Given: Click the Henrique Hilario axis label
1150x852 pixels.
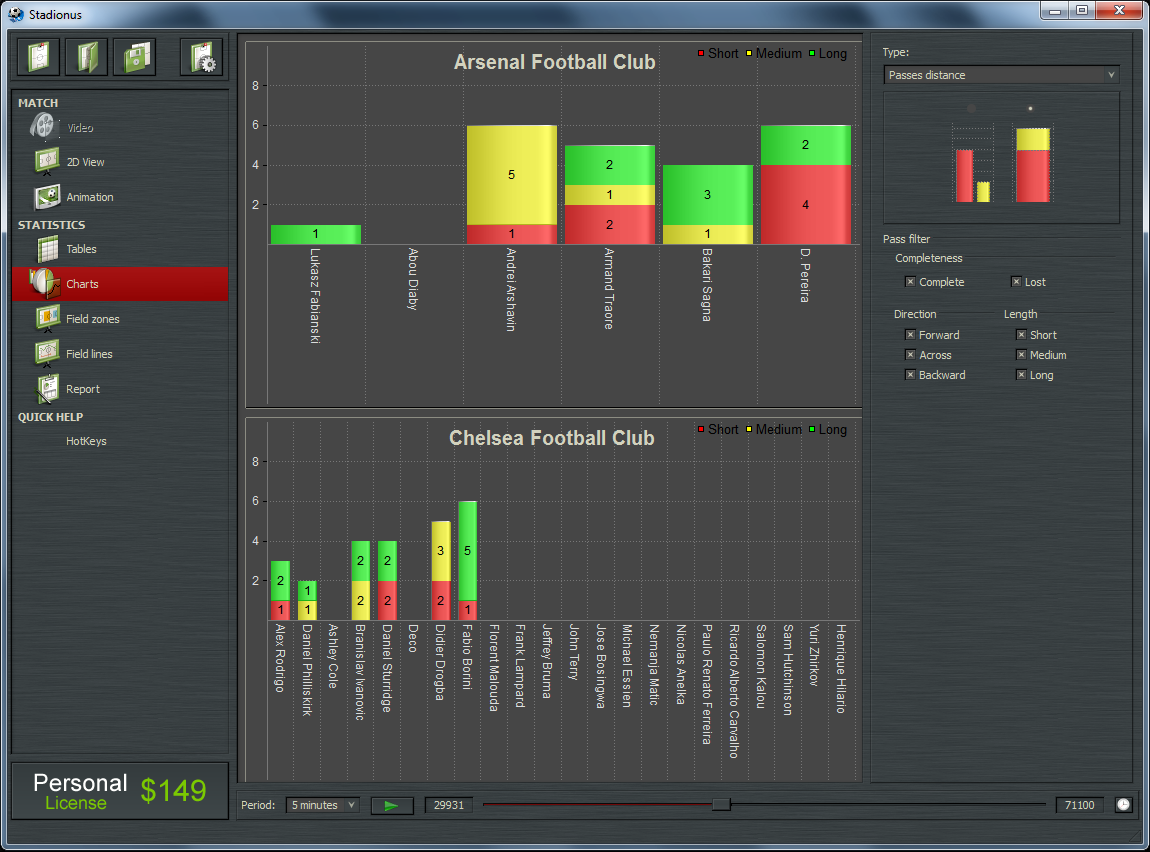Looking at the screenshot, I should click(841, 669).
